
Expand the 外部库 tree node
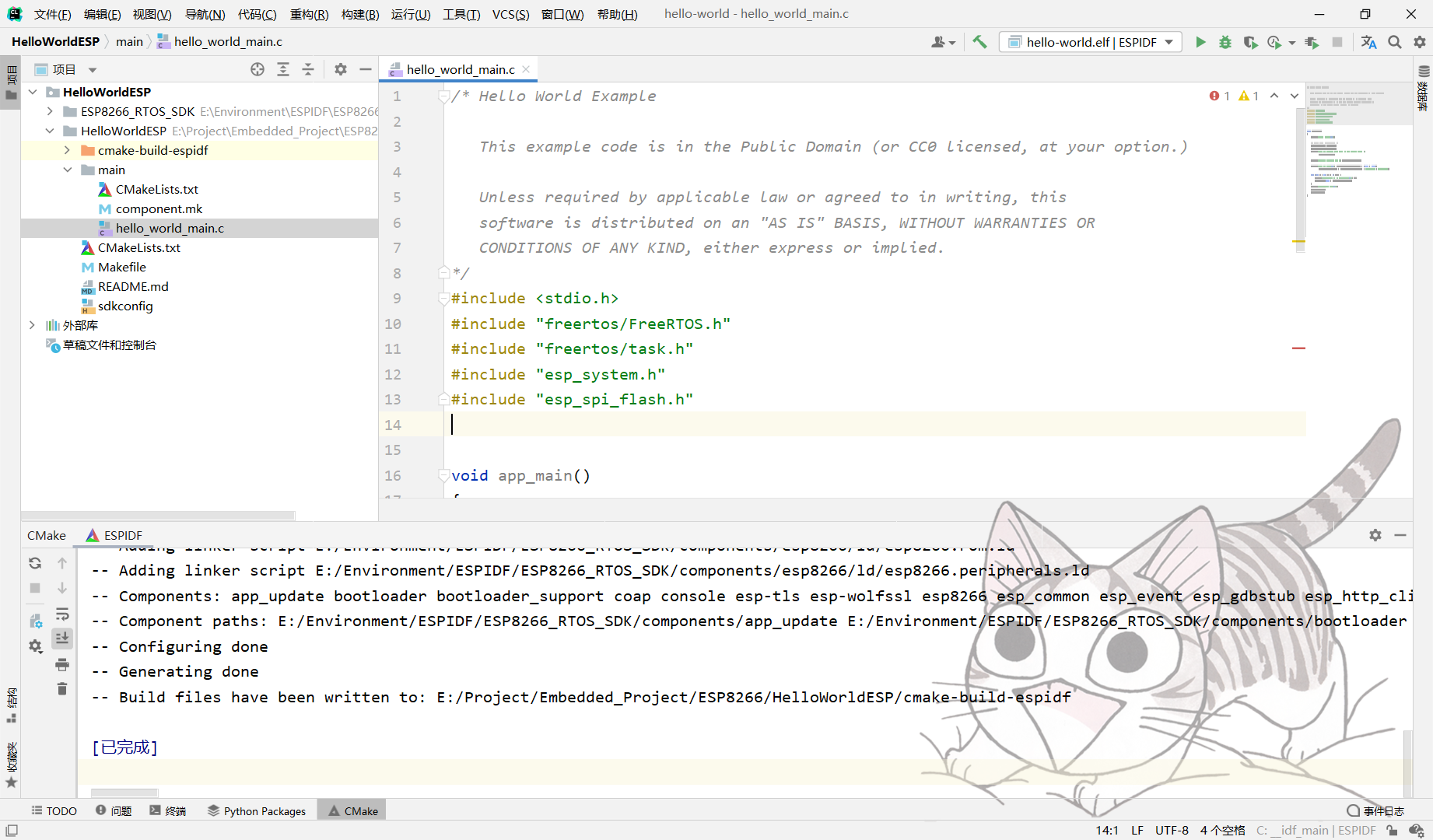(x=32, y=325)
